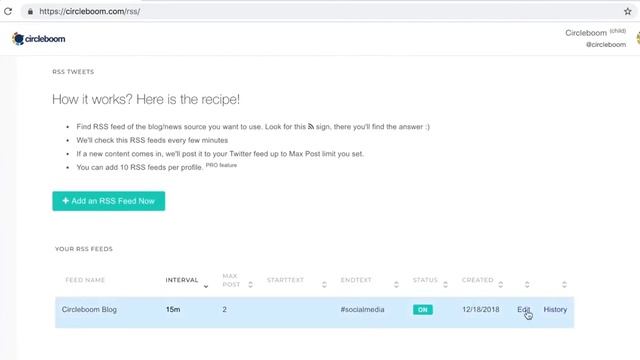Click the browser reload icon
The image size is (640, 360).
8,11
